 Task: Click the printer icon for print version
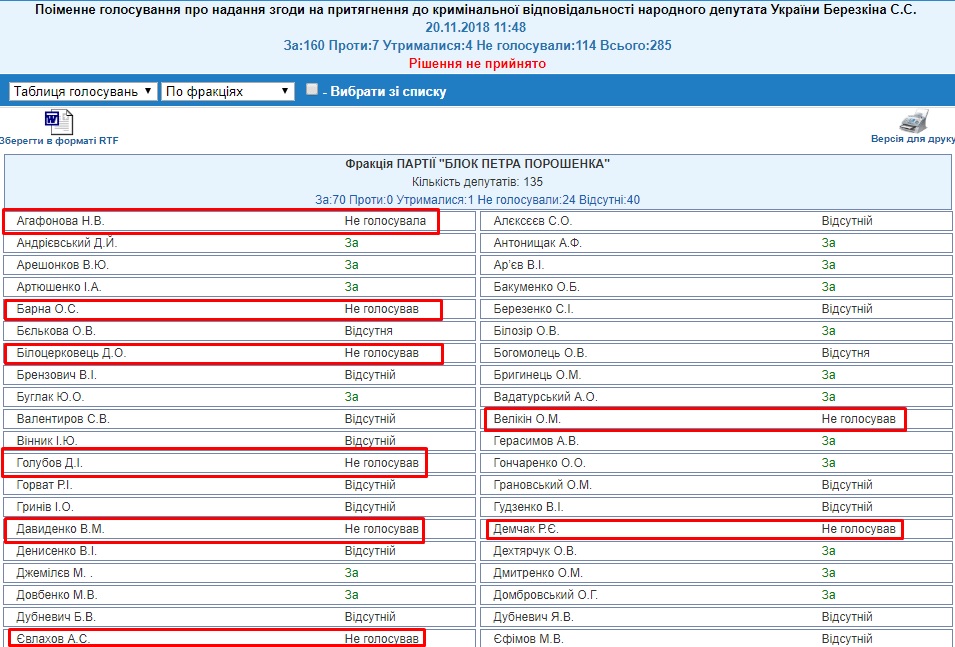tap(913, 121)
